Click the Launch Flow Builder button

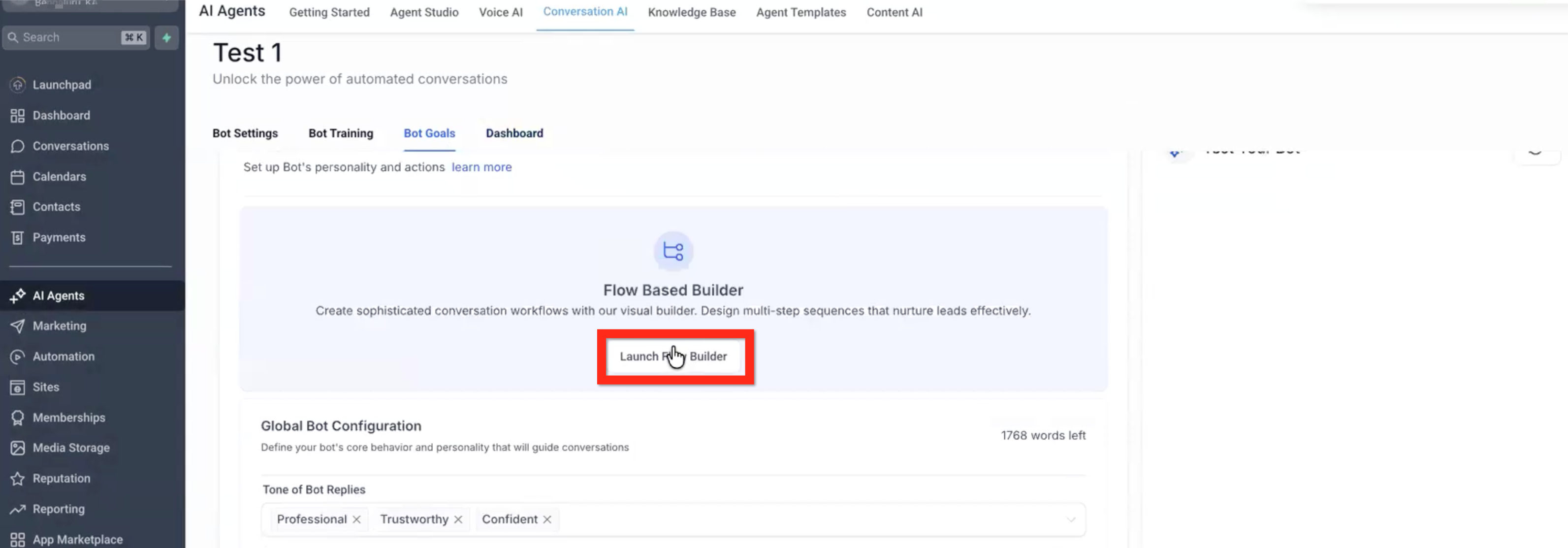point(672,356)
